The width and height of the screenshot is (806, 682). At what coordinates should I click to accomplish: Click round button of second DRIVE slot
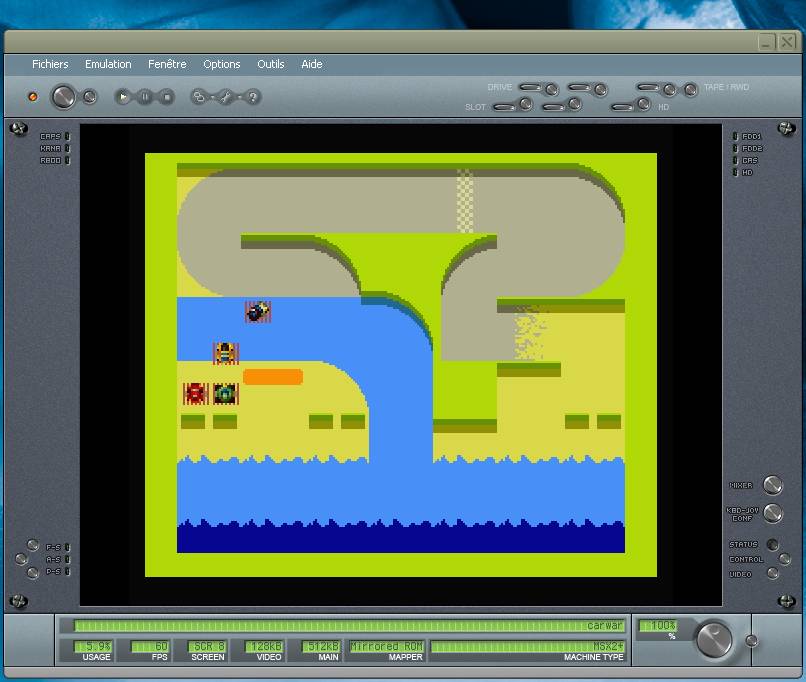(x=600, y=90)
